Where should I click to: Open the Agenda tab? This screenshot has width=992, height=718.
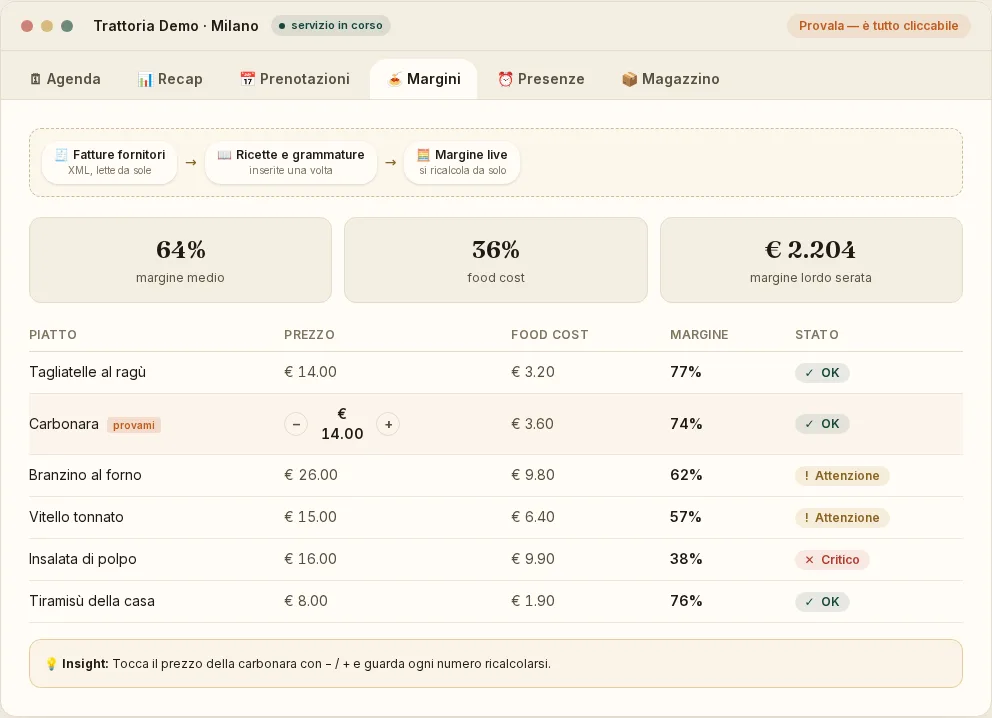coord(65,79)
